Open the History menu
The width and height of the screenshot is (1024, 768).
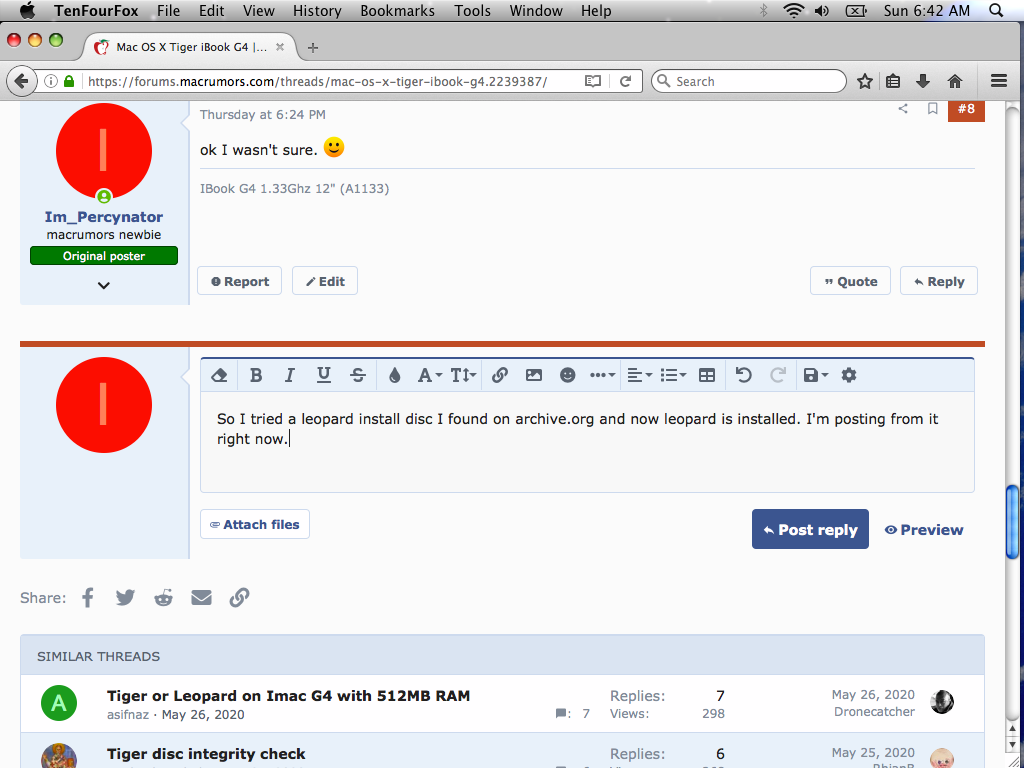pos(317,11)
